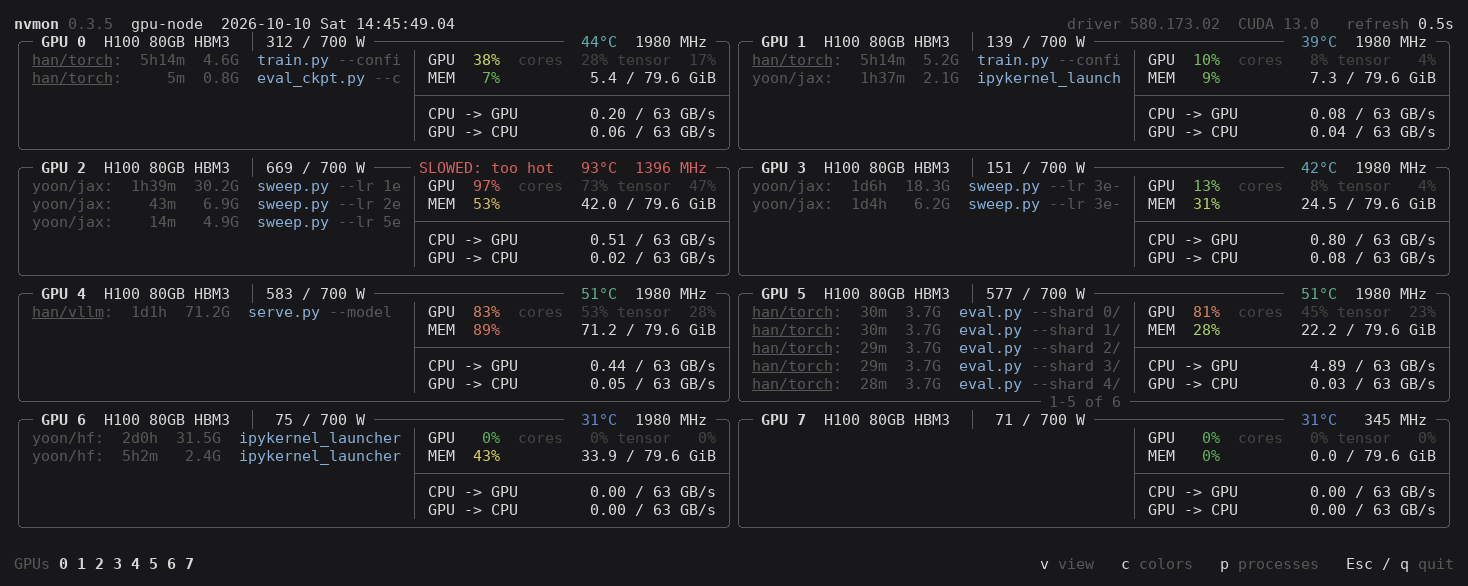This screenshot has height=586, width=1468.
Task: Select GPU index 6 in footer list
Action: [172, 564]
